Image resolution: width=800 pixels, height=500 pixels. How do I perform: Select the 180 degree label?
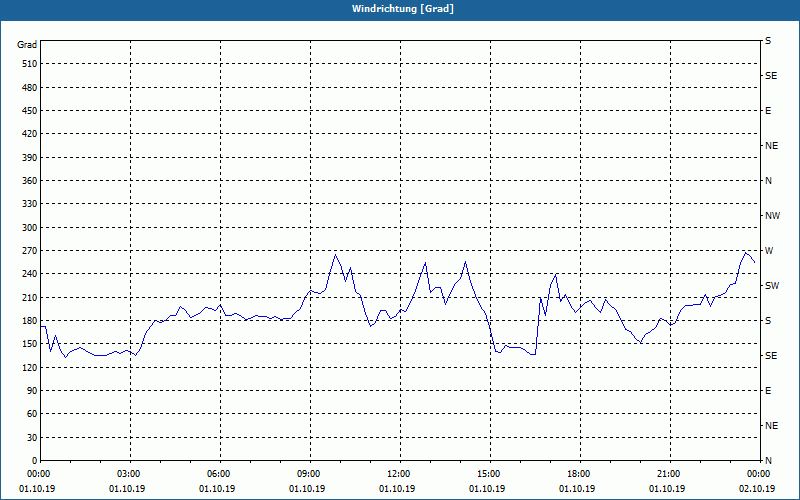tap(30, 321)
